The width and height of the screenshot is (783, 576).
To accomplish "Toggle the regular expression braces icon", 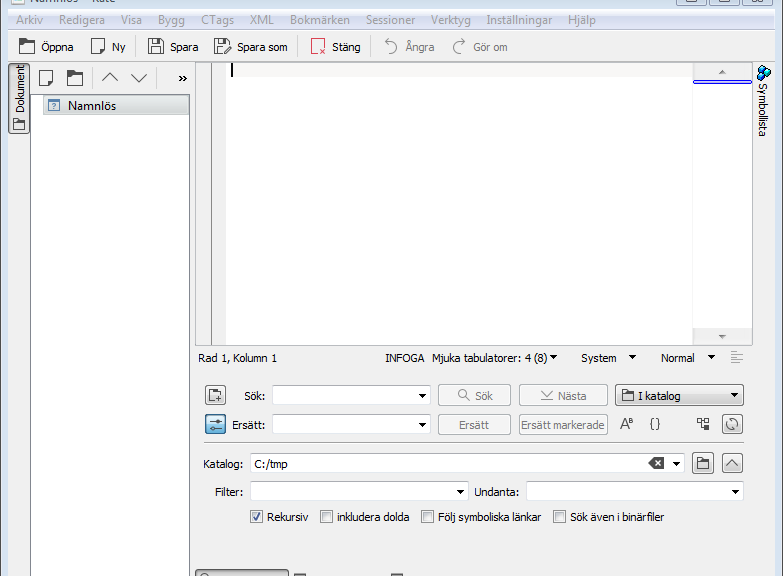I will point(655,424).
